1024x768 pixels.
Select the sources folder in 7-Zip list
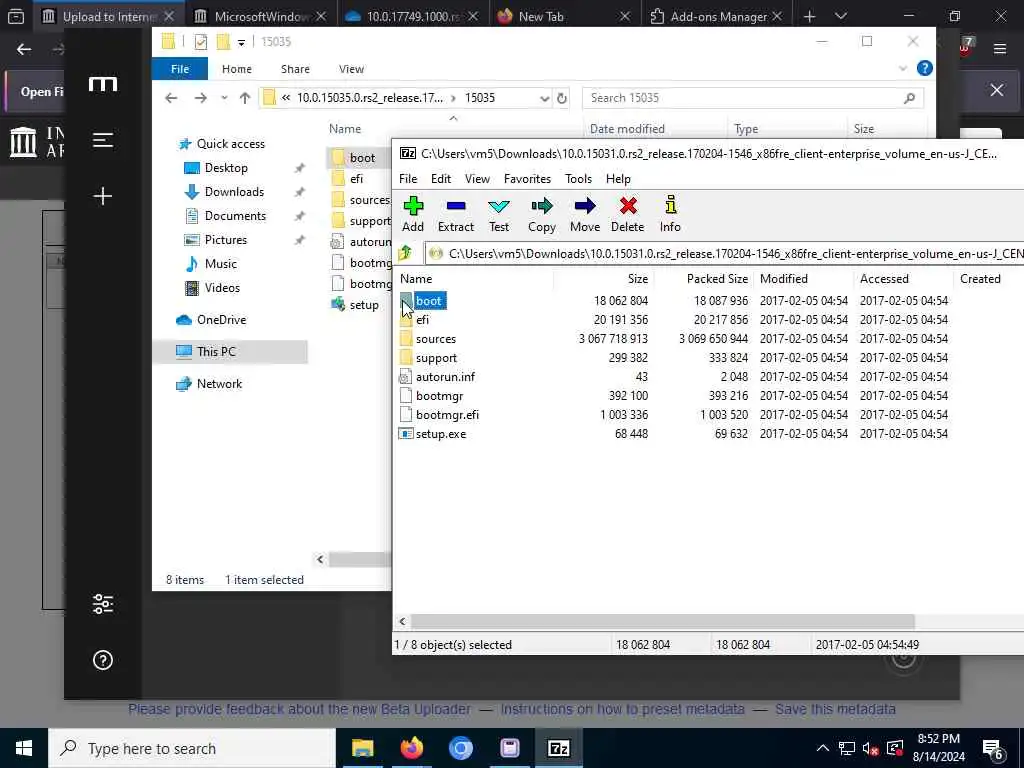[x=436, y=339]
